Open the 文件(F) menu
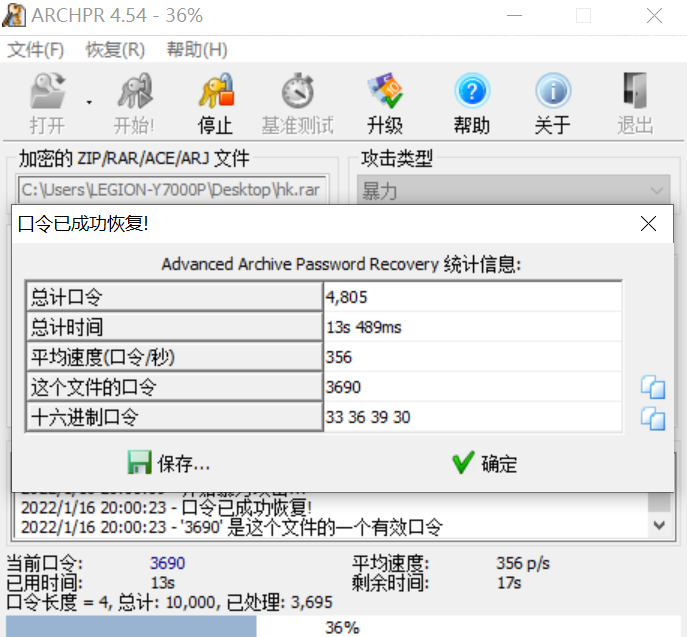687x637 pixels. 36,50
